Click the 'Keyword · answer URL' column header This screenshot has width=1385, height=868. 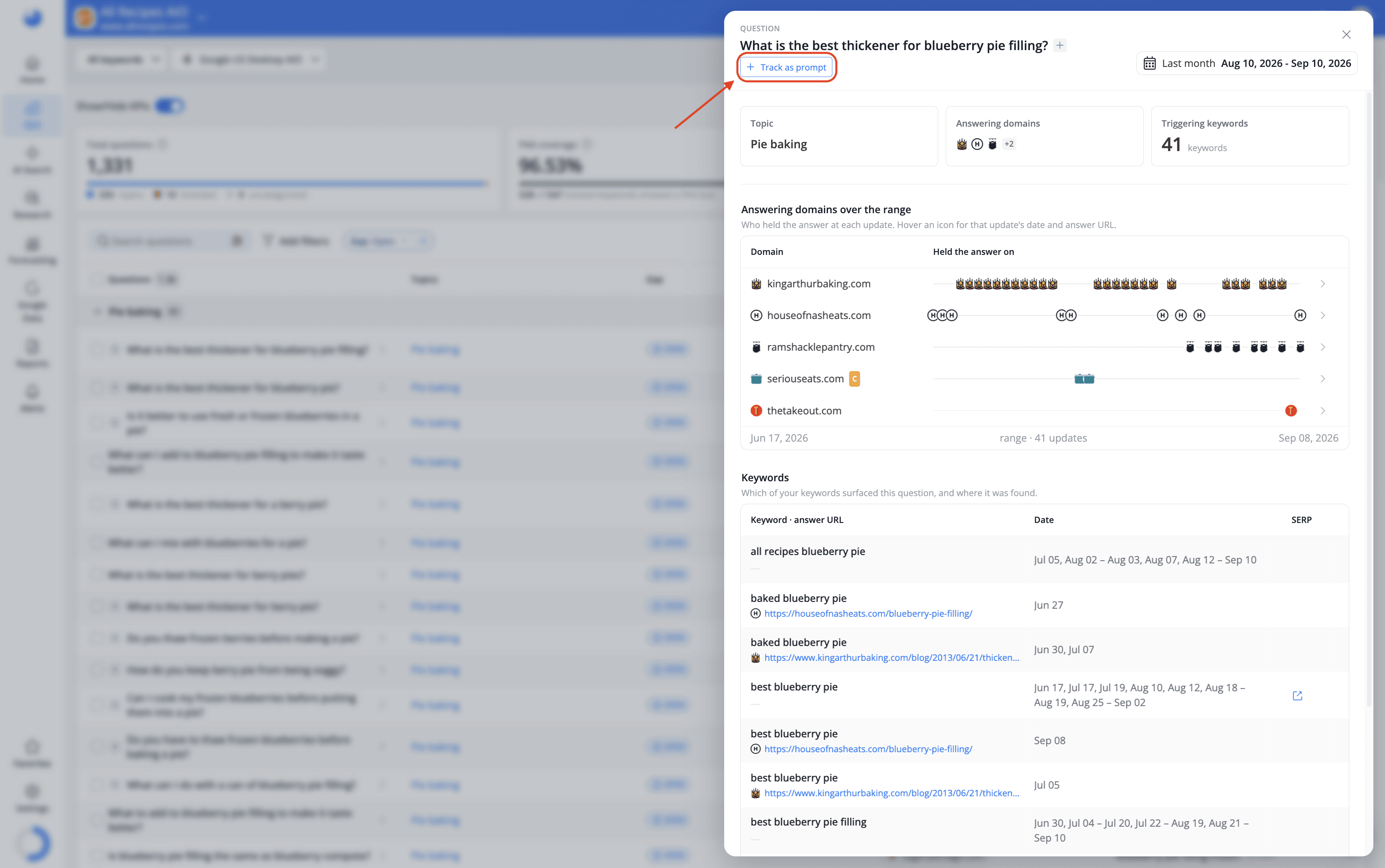point(797,519)
